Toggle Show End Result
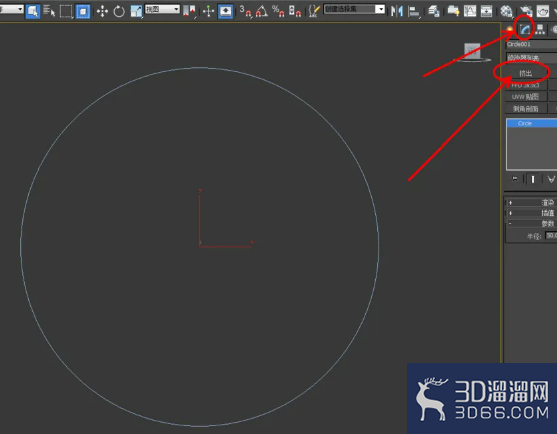 pos(533,179)
